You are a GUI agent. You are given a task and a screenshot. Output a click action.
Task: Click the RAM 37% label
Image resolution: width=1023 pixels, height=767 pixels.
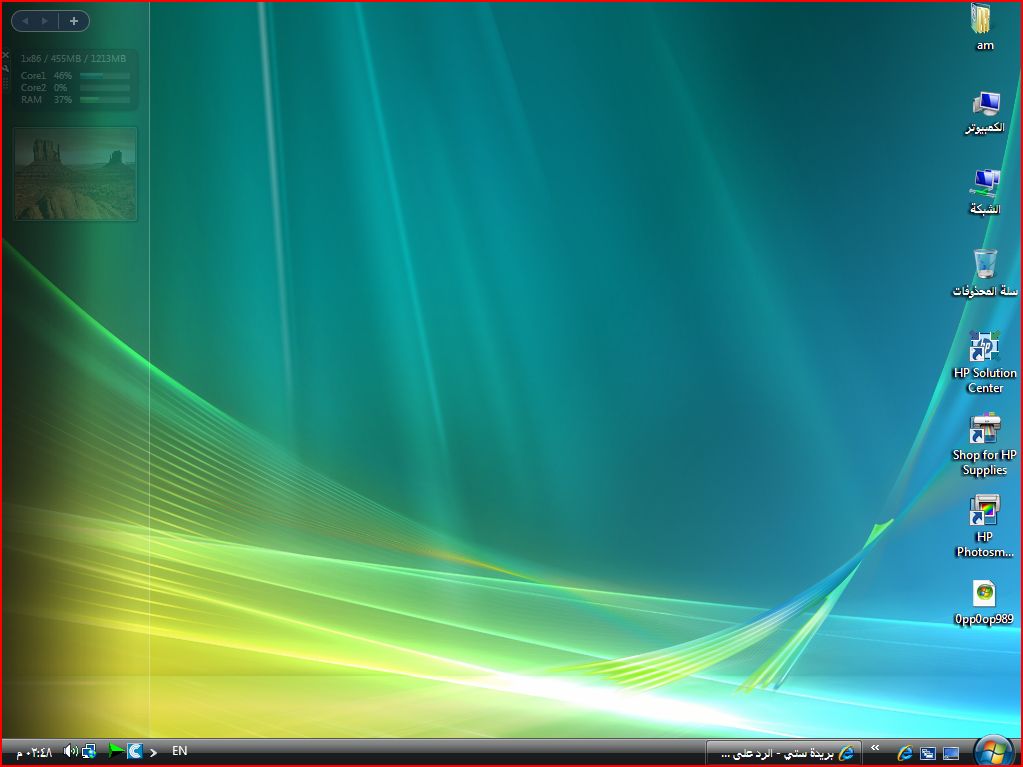pos(46,100)
